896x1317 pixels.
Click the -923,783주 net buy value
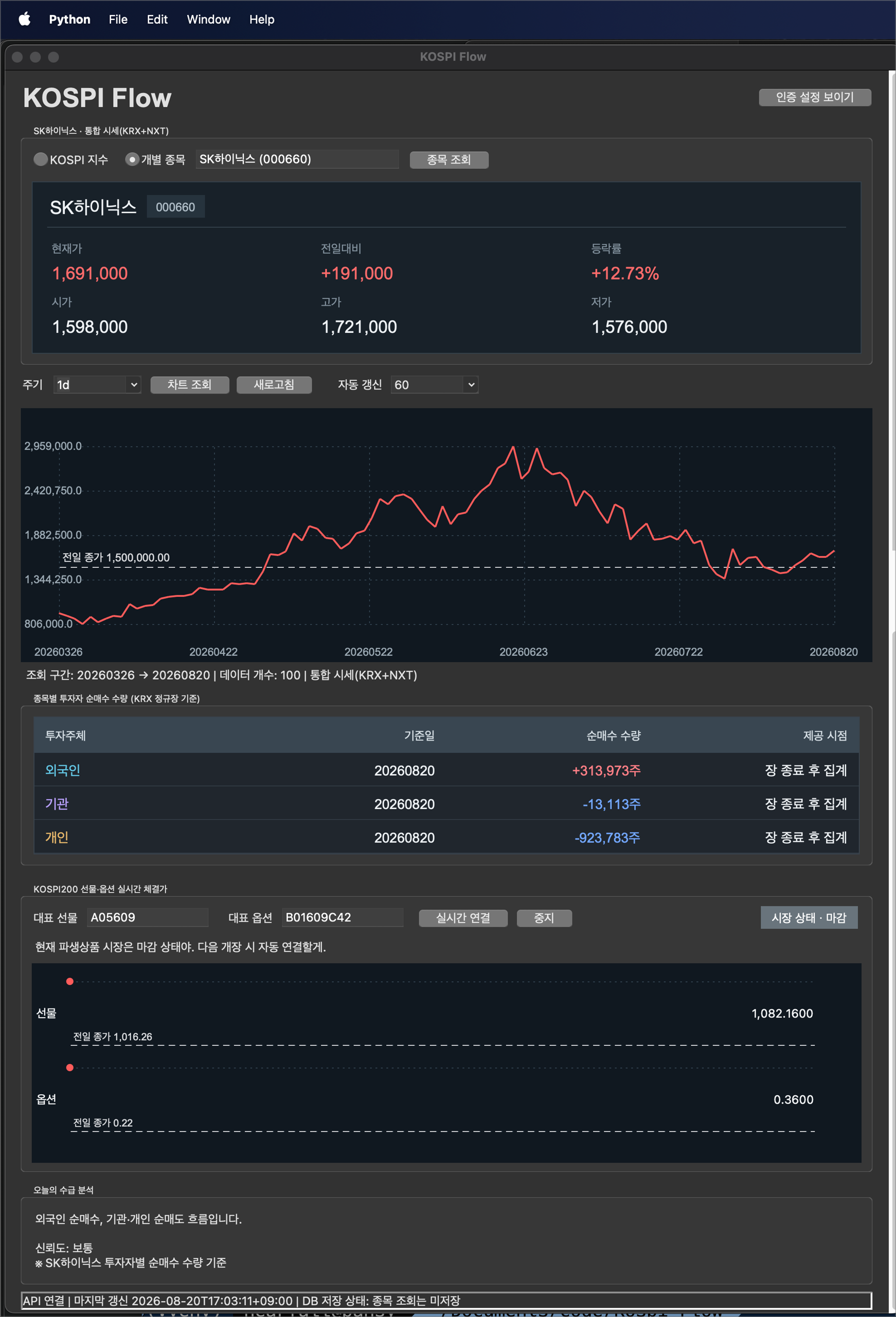(607, 837)
